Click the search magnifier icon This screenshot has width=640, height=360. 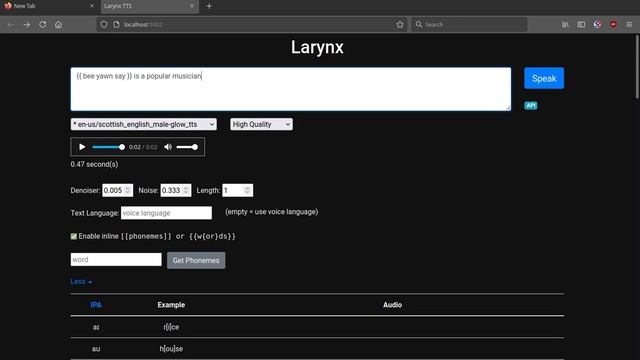point(419,24)
